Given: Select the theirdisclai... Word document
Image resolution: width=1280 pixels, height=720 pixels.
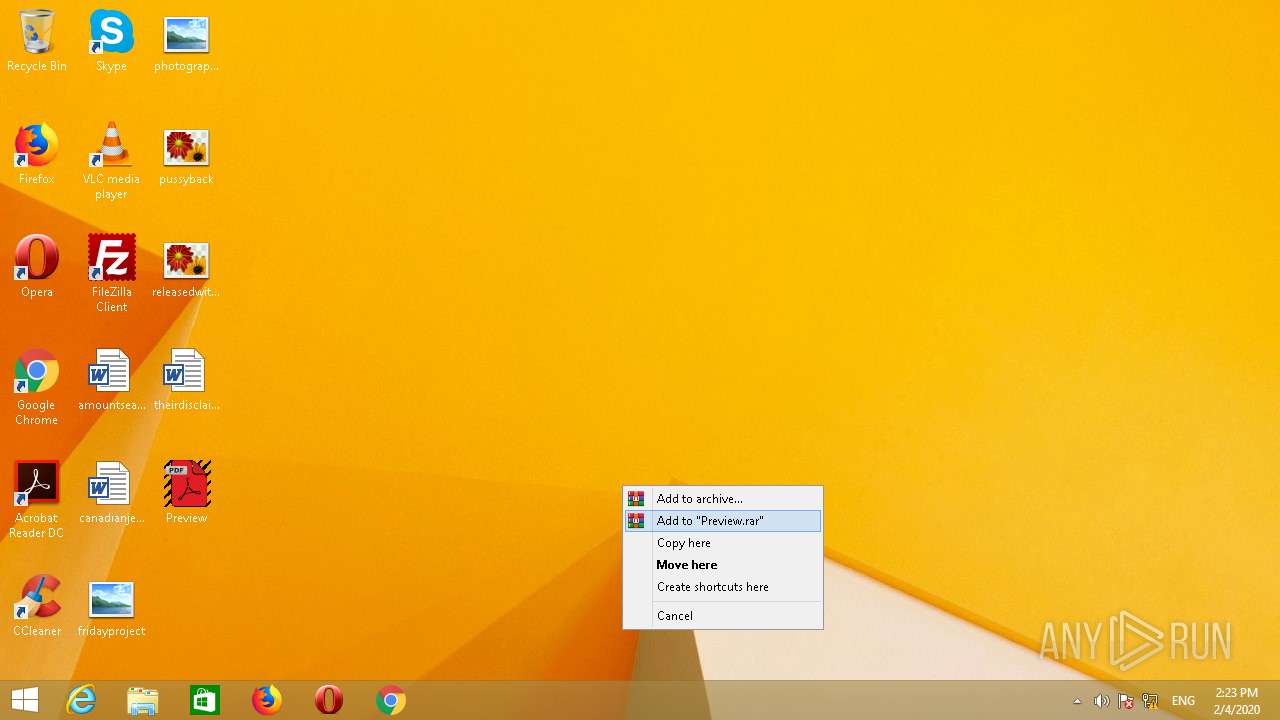Looking at the screenshot, I should pos(186,380).
